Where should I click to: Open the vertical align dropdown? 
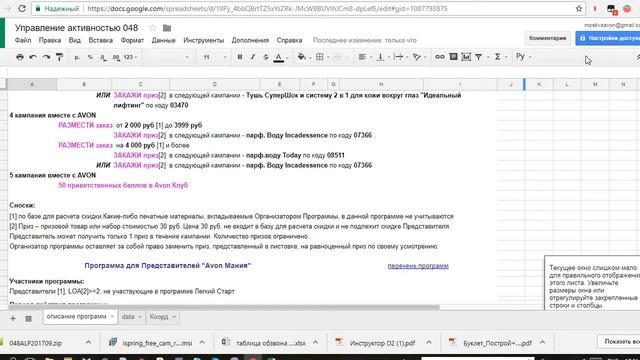tap(383, 57)
